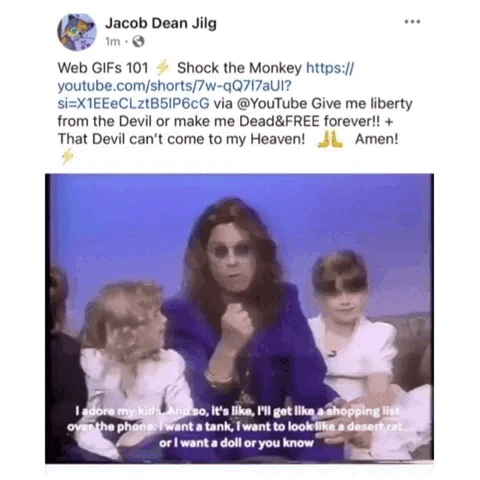Click the "https://" start of the link
Screen dimensions: 480x480
click(x=330, y=68)
